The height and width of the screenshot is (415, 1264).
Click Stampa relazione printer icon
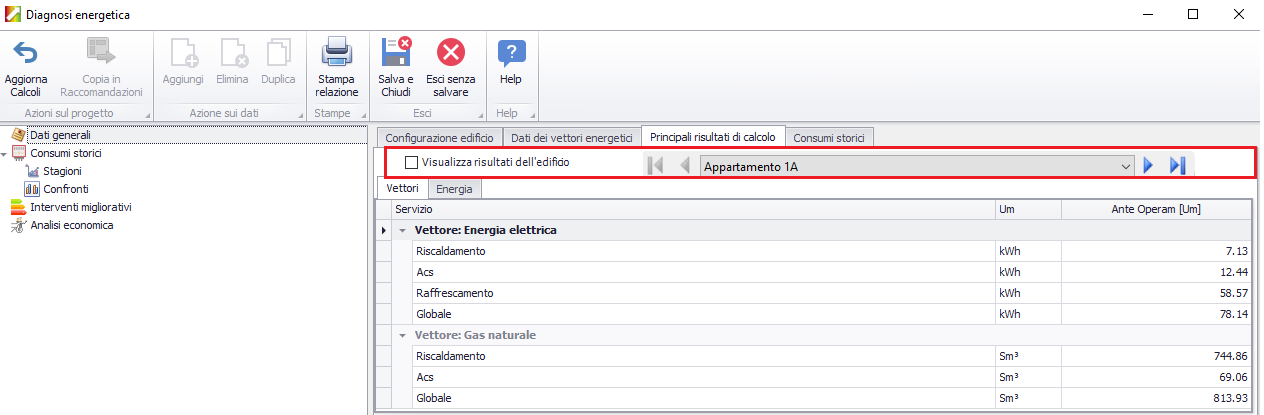[336, 52]
